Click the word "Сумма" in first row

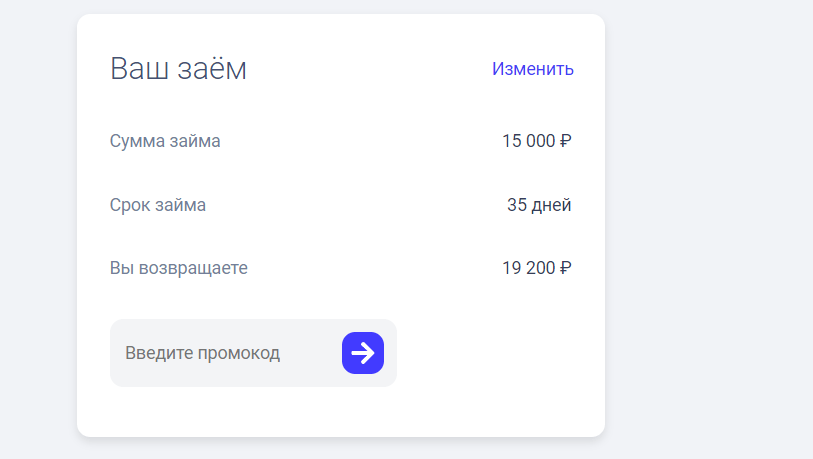tap(137, 141)
